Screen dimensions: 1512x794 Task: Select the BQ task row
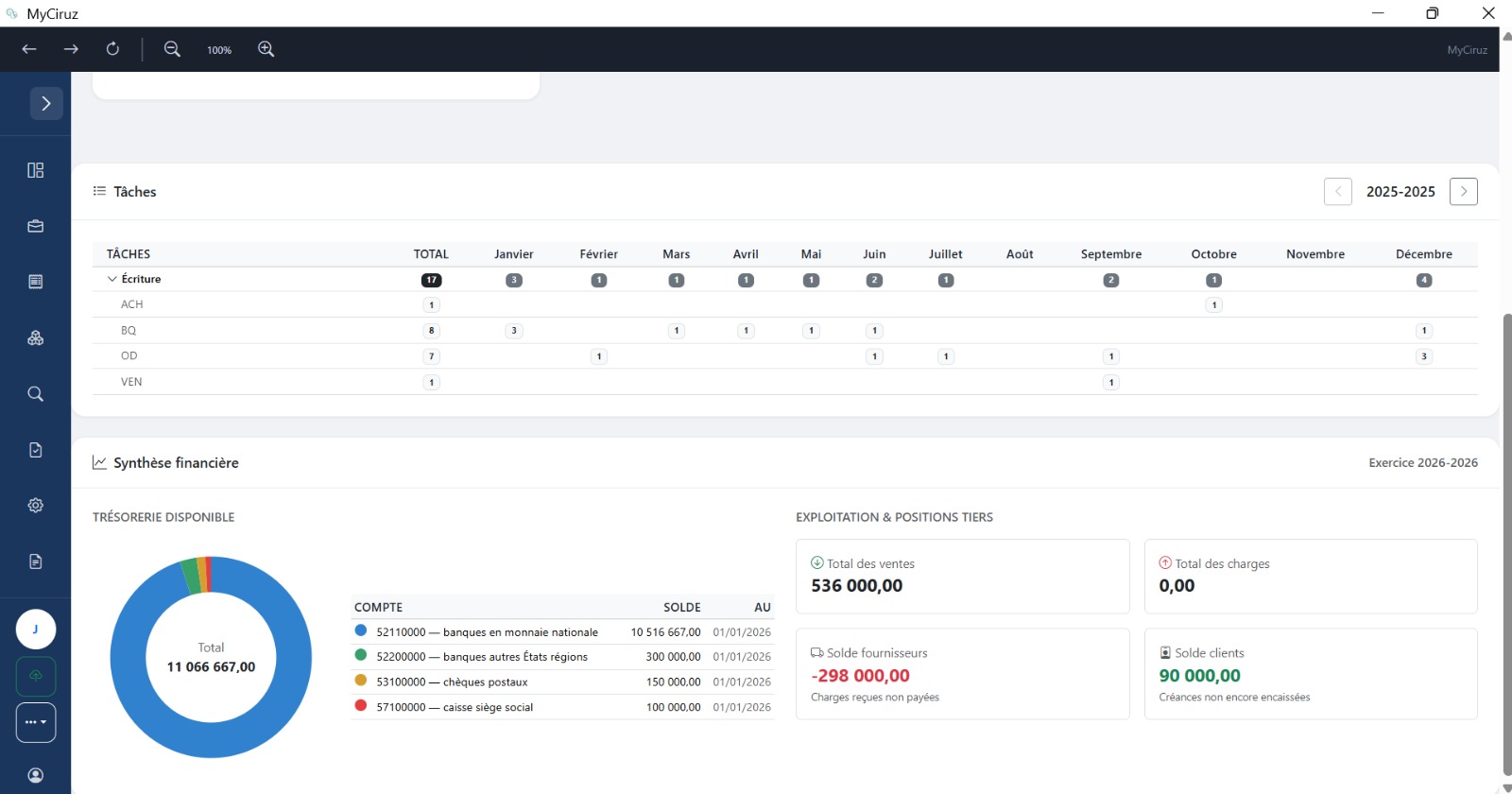[785, 330]
